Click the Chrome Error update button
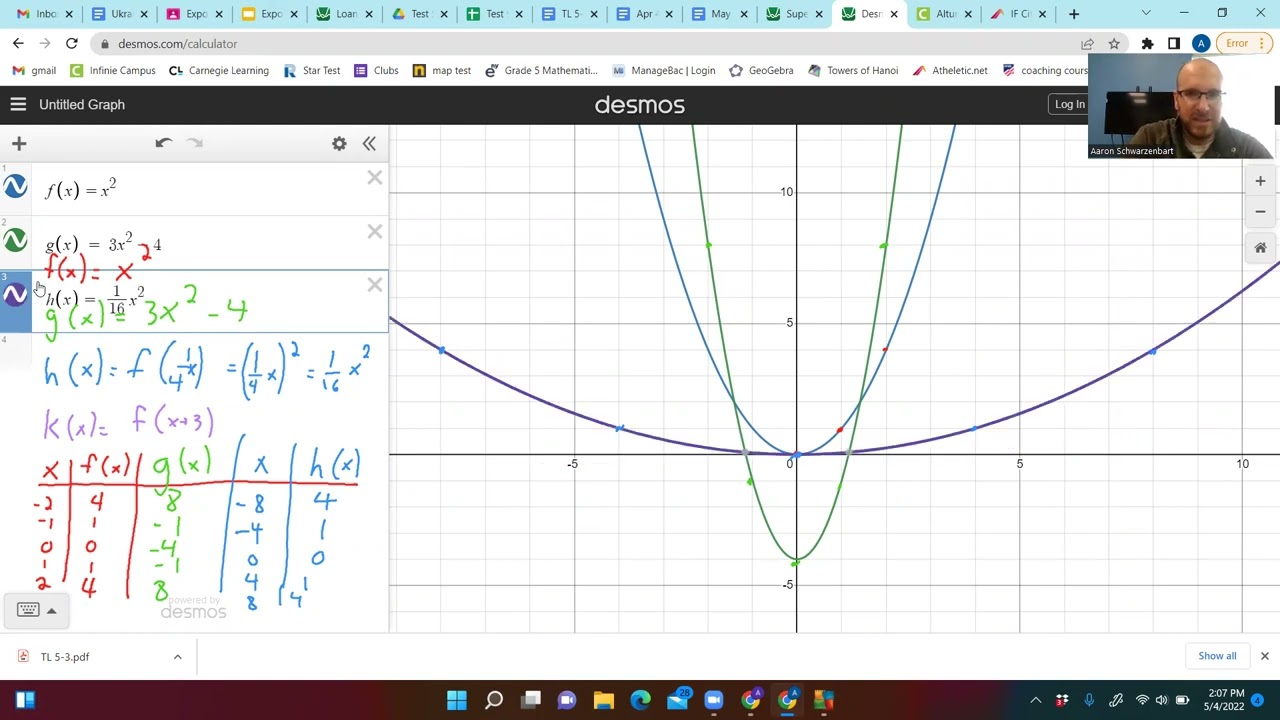 click(1243, 44)
